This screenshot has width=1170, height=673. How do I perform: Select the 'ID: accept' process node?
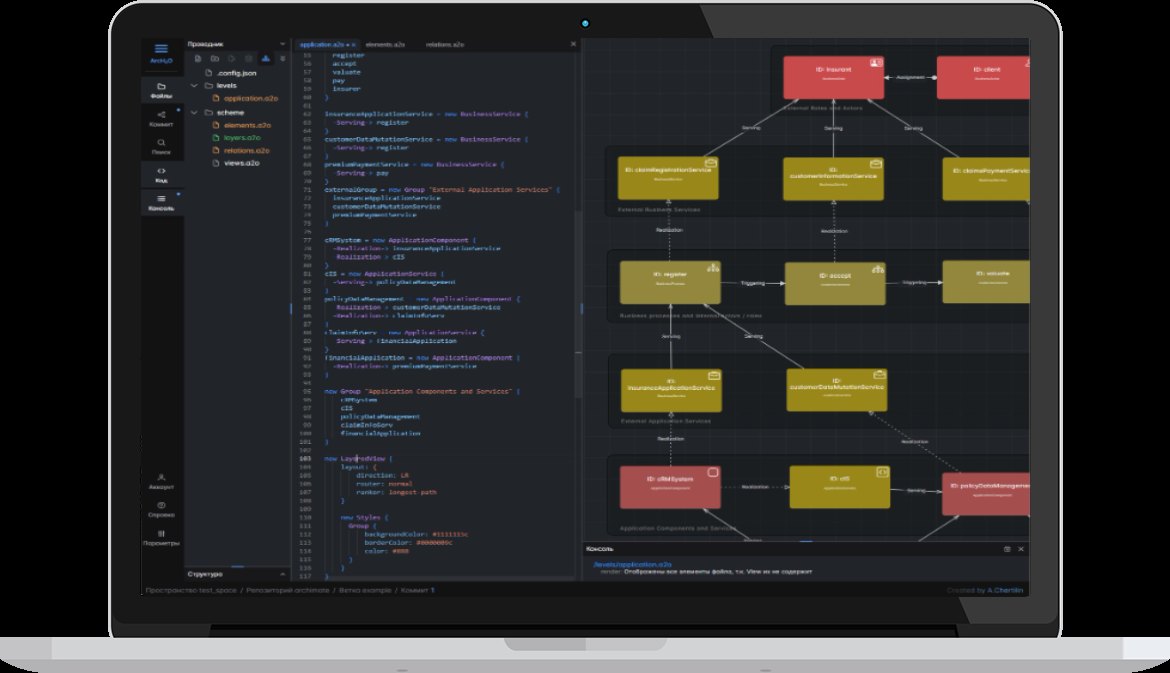click(835, 283)
